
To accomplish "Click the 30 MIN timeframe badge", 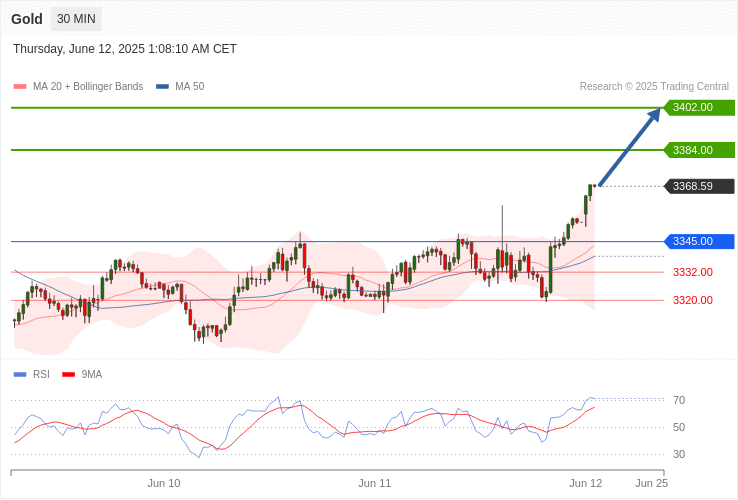I will [76, 19].
